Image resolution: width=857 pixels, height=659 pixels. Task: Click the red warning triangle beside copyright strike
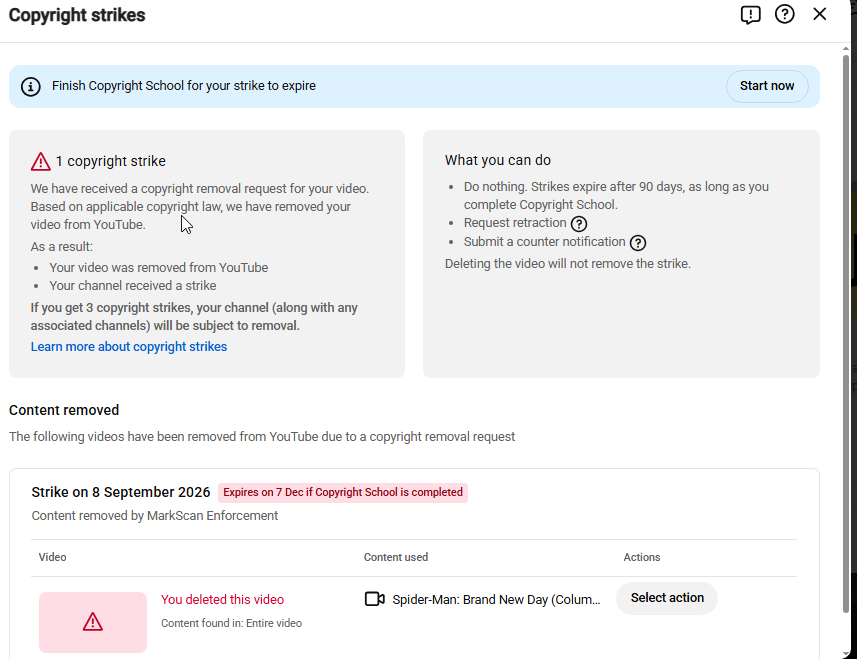click(x=40, y=162)
